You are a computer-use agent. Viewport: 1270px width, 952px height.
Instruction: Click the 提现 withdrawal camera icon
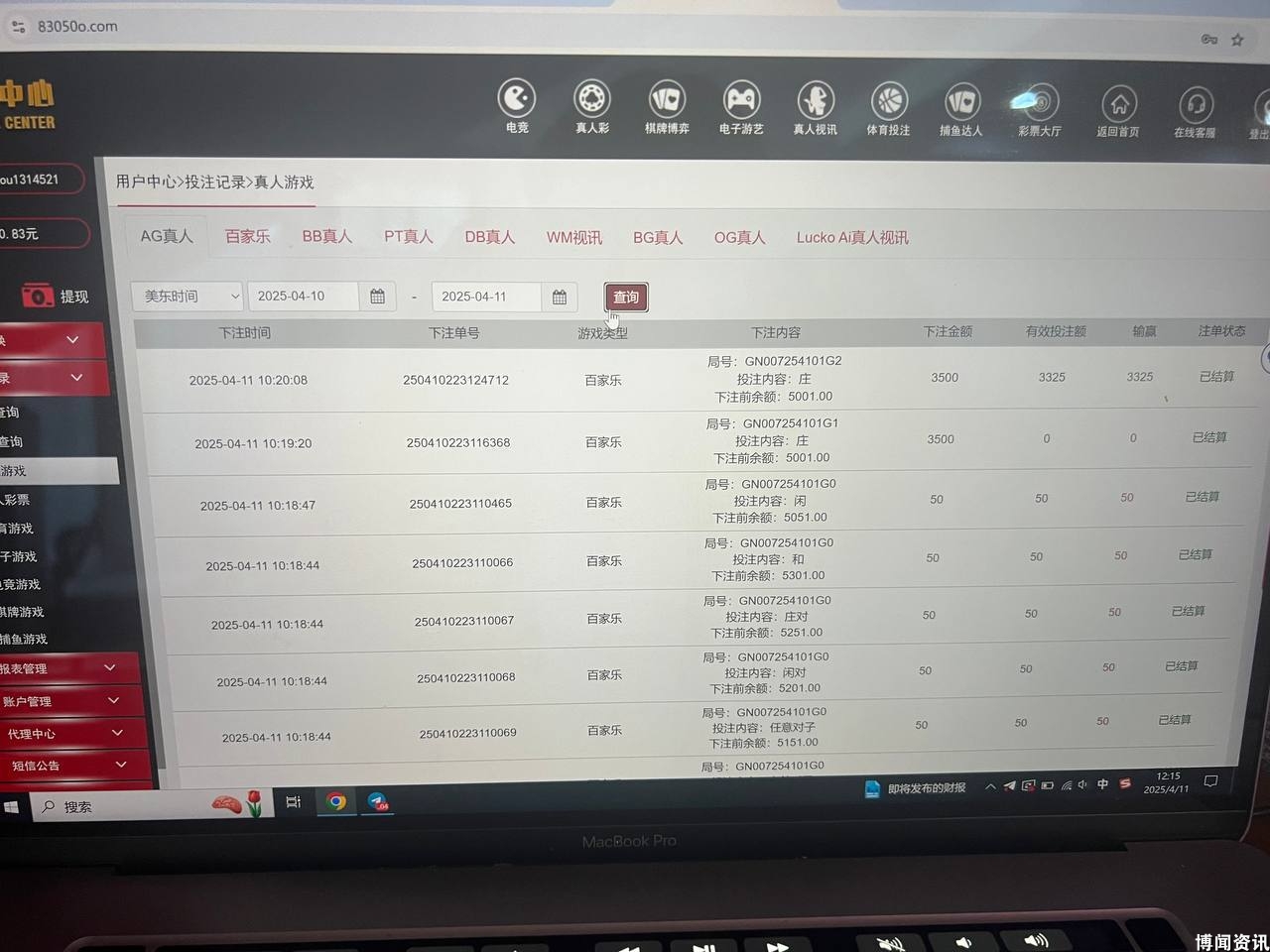click(x=38, y=296)
